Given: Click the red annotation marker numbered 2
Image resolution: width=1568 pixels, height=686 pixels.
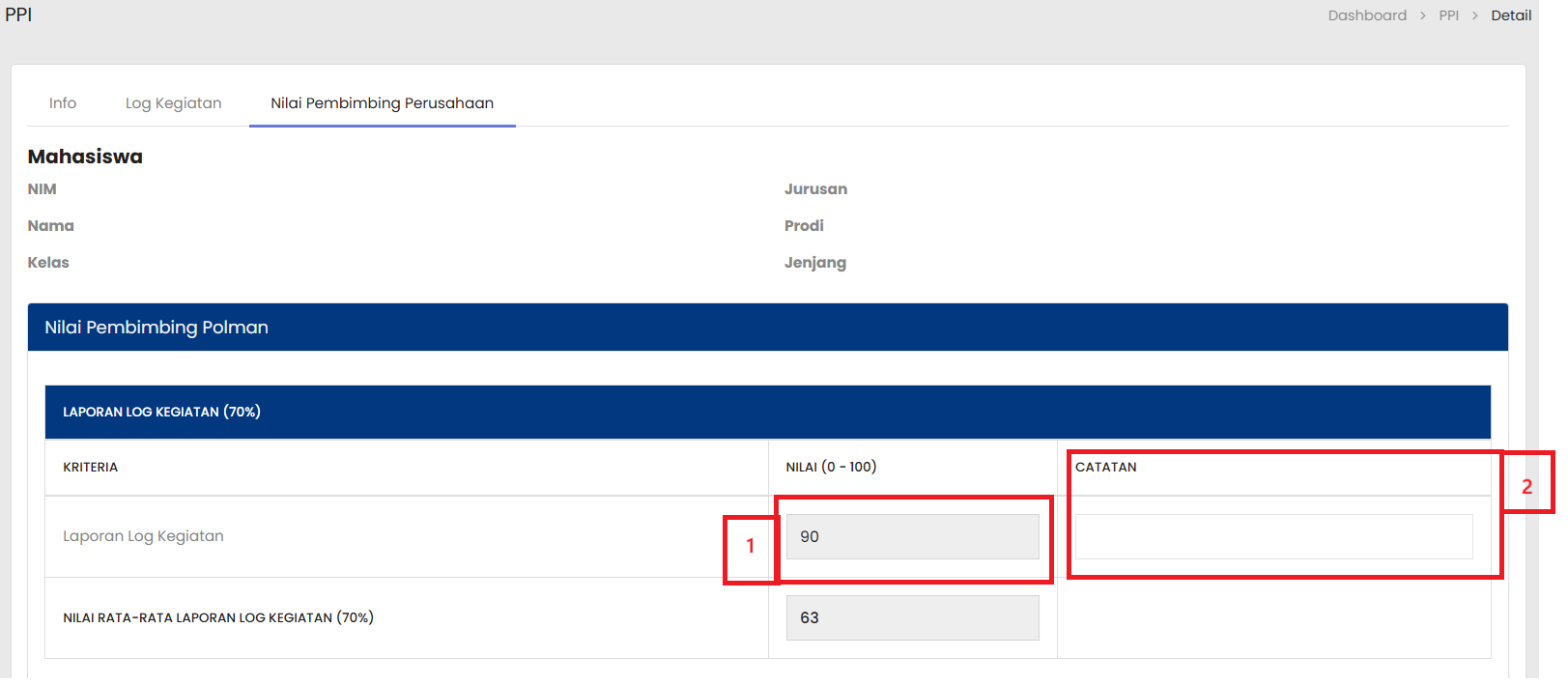Looking at the screenshot, I should (1526, 487).
